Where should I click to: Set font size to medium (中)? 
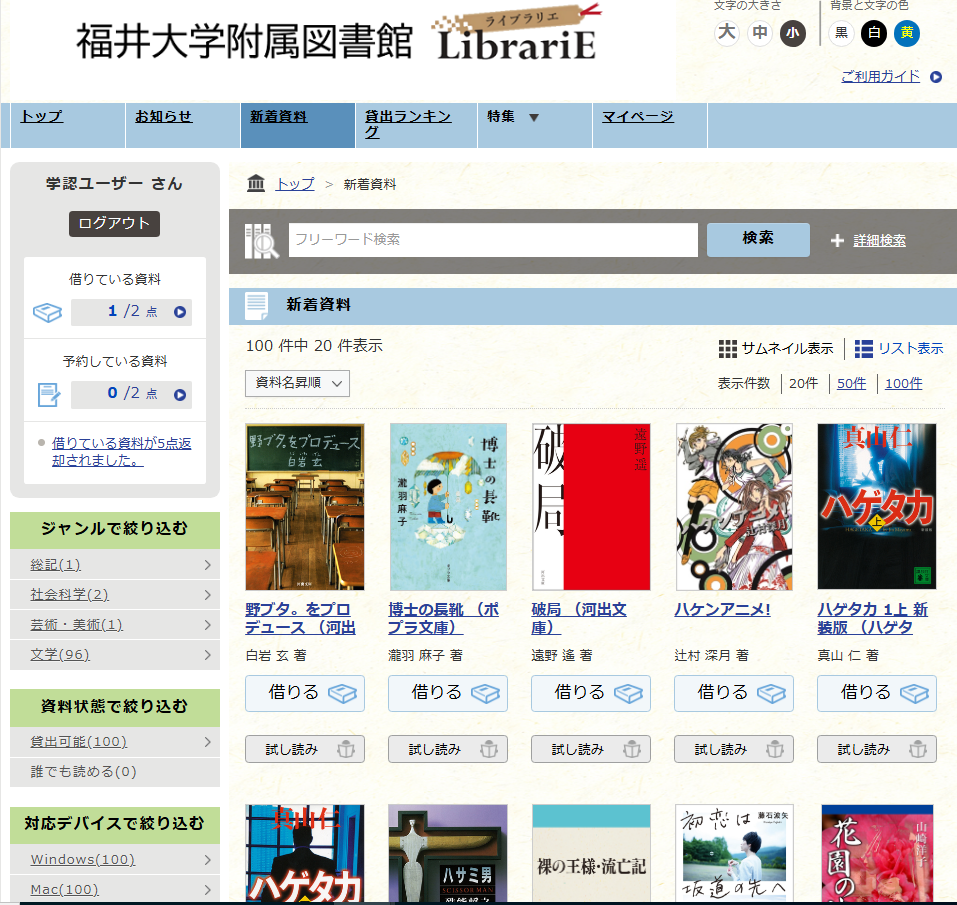pos(760,33)
